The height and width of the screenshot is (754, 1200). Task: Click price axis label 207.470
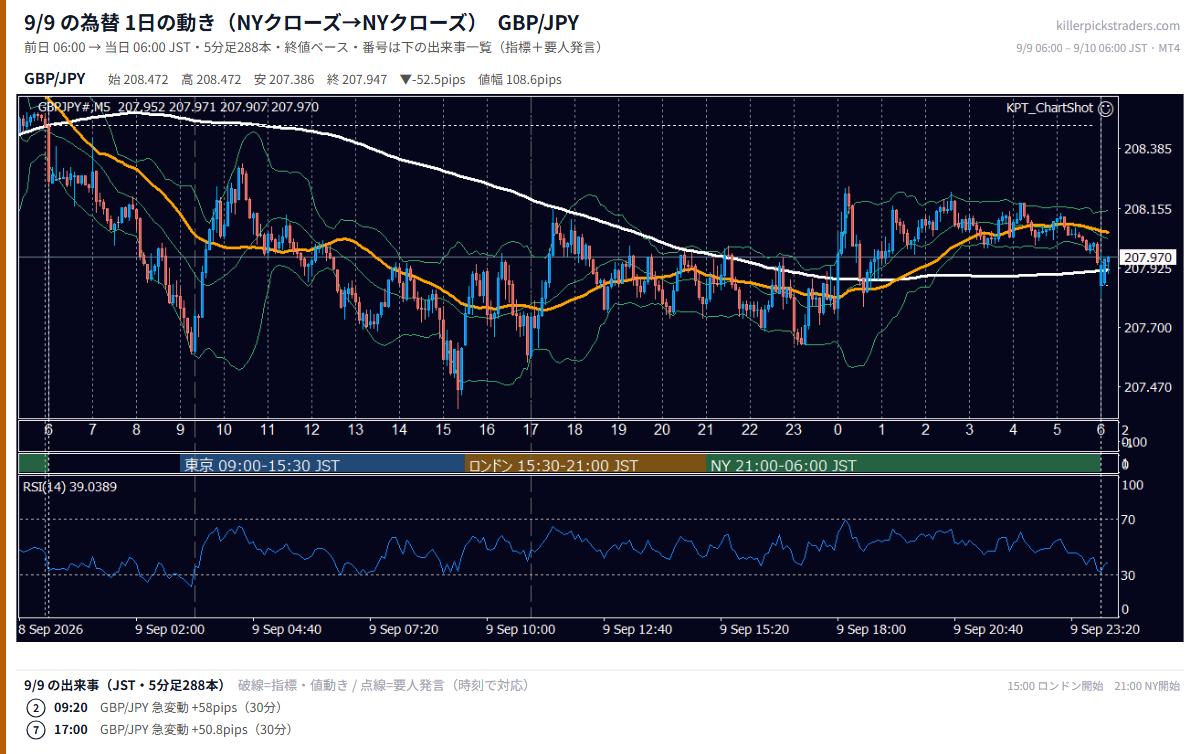1147,387
